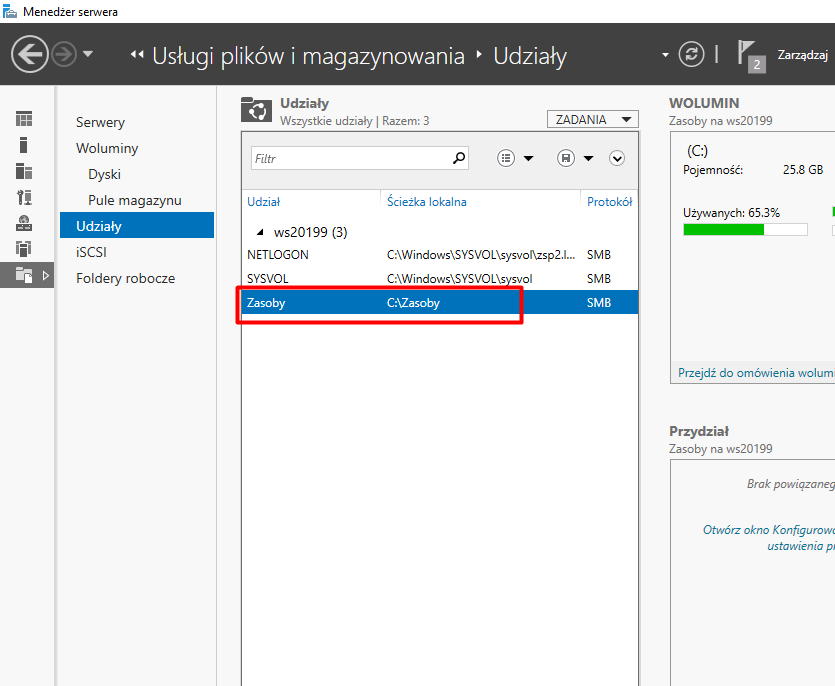This screenshot has height=686, width=835.
Task: Click the back navigation arrow
Action: click(x=30, y=54)
